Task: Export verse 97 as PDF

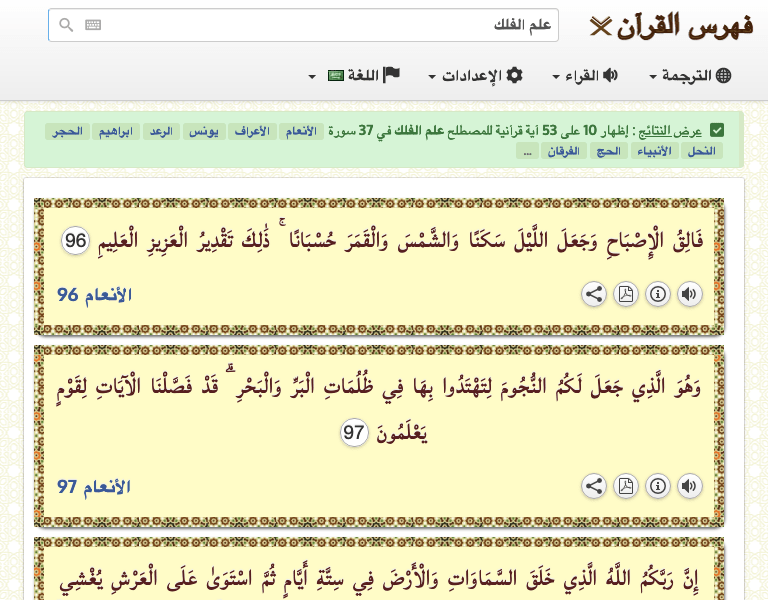Action: click(x=625, y=486)
